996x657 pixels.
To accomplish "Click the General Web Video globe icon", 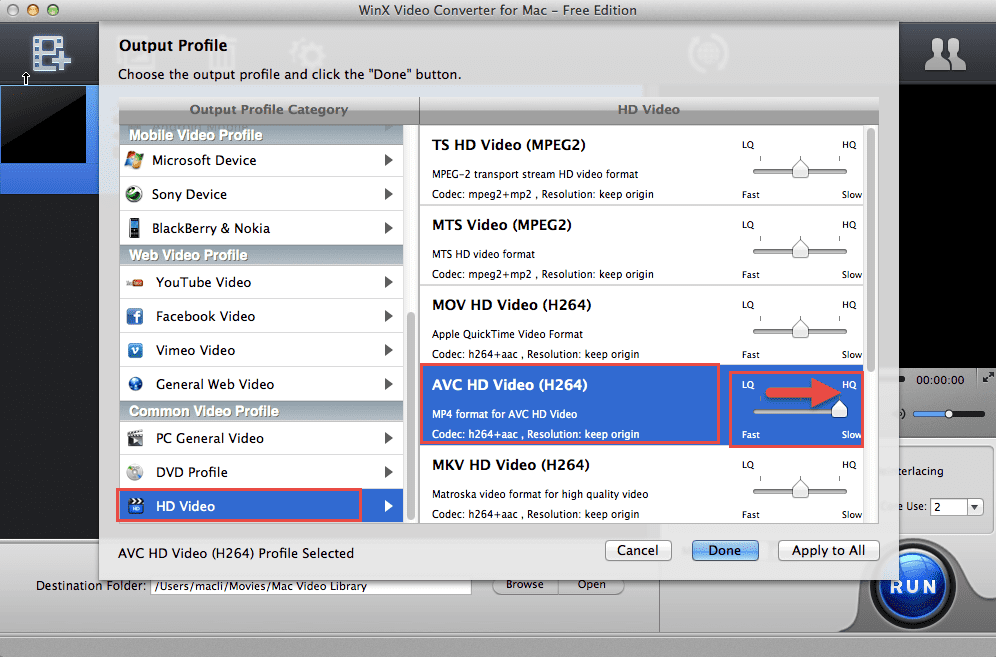I will click(x=135, y=384).
